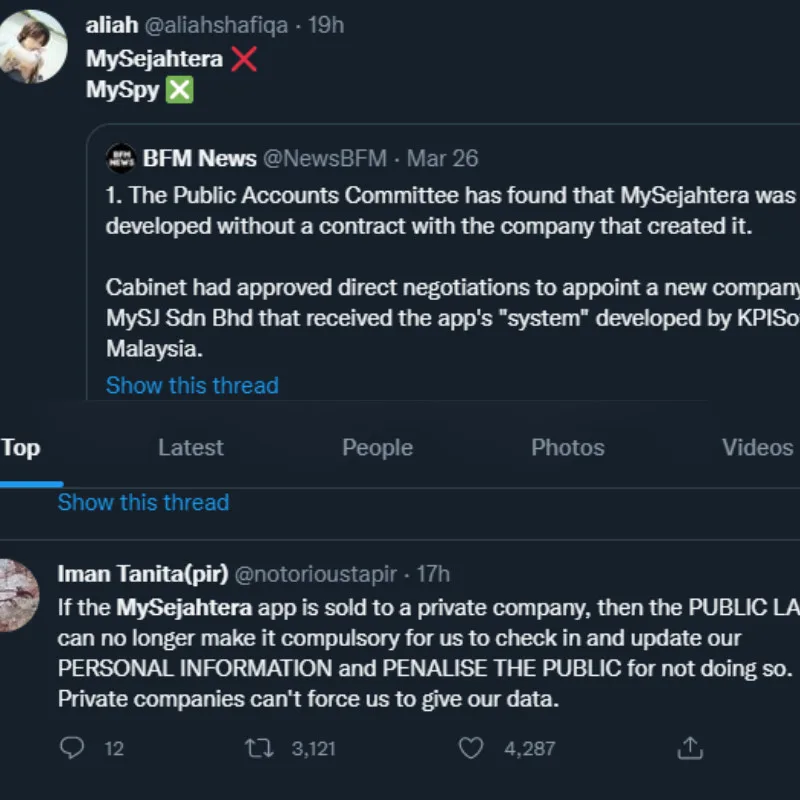
Task: Reply to Iman Tanita's tweet
Action: (72, 748)
